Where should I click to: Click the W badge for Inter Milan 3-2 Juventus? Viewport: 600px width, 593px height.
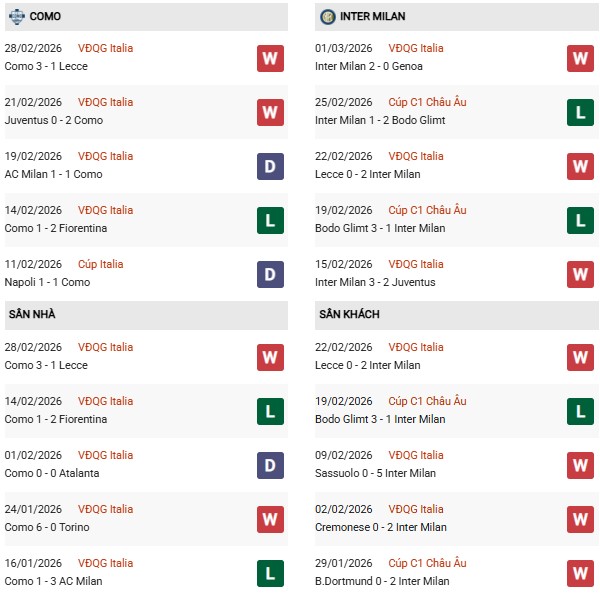pos(581,274)
